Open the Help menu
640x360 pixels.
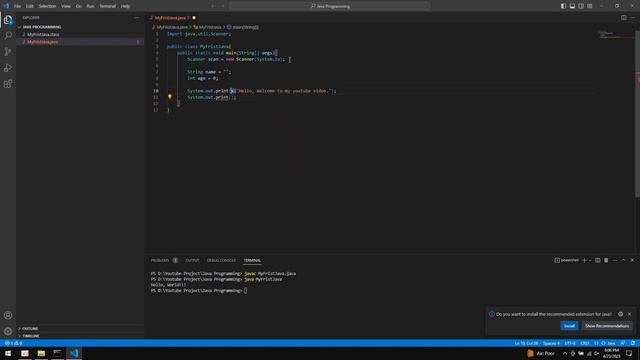click(x=125, y=6)
